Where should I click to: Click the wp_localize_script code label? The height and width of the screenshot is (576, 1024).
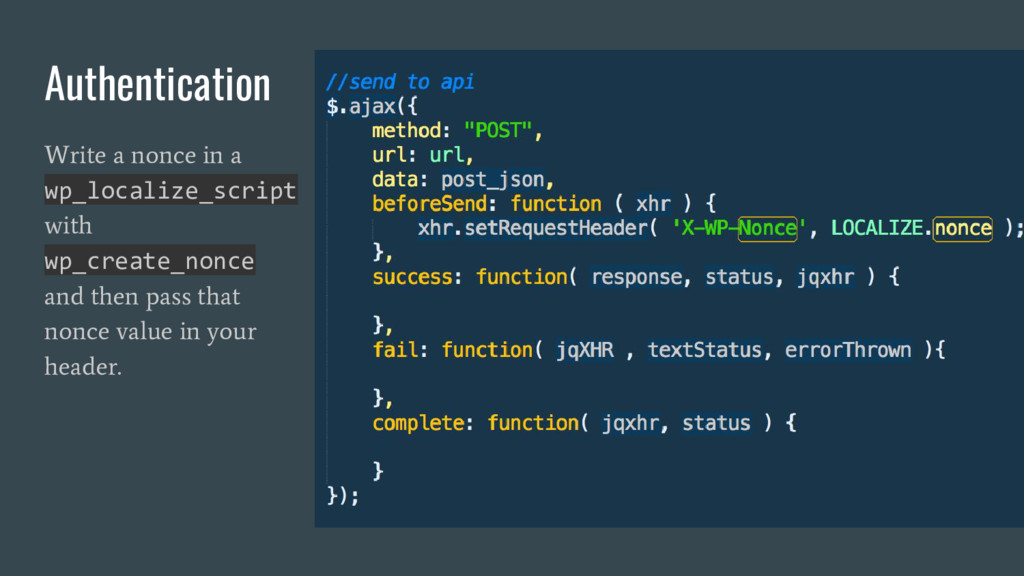tap(170, 190)
